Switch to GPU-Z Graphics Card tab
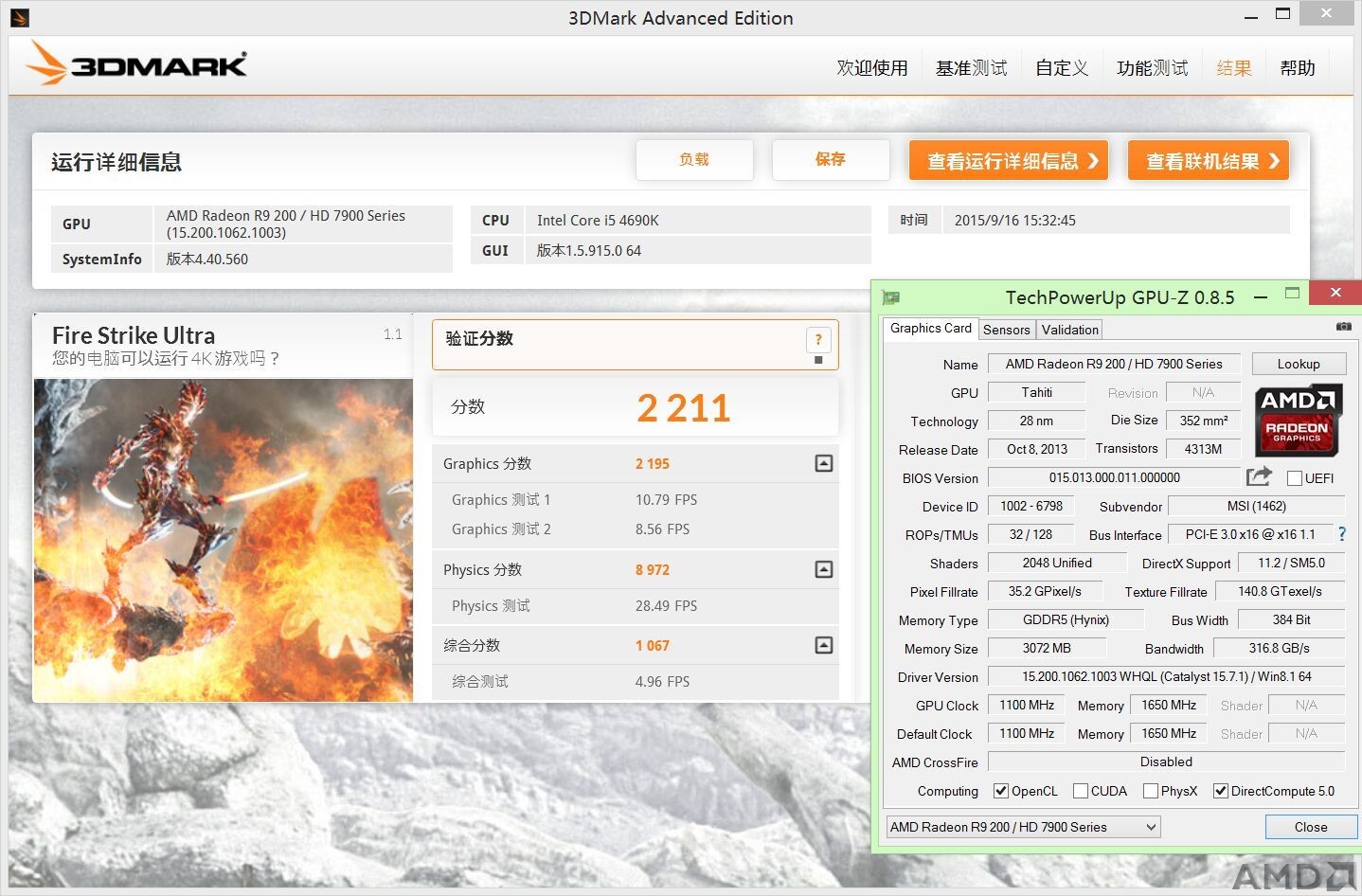 [930, 328]
